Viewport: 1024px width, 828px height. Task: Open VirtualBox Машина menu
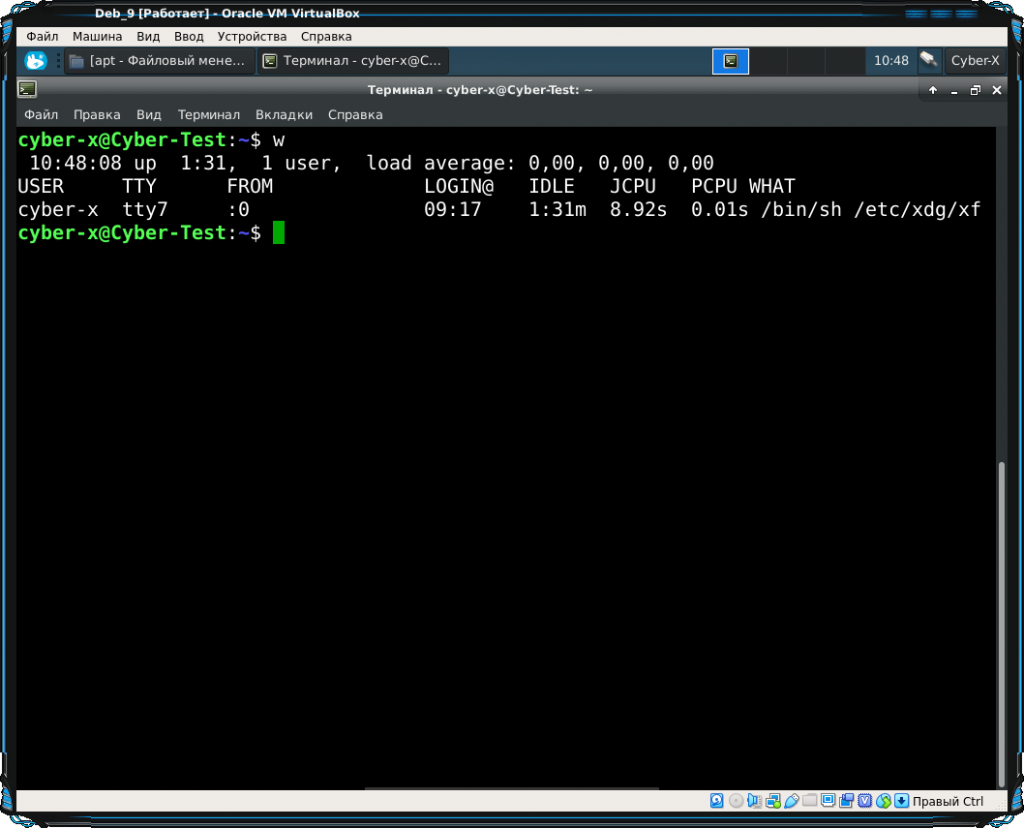pyautogui.click(x=97, y=37)
